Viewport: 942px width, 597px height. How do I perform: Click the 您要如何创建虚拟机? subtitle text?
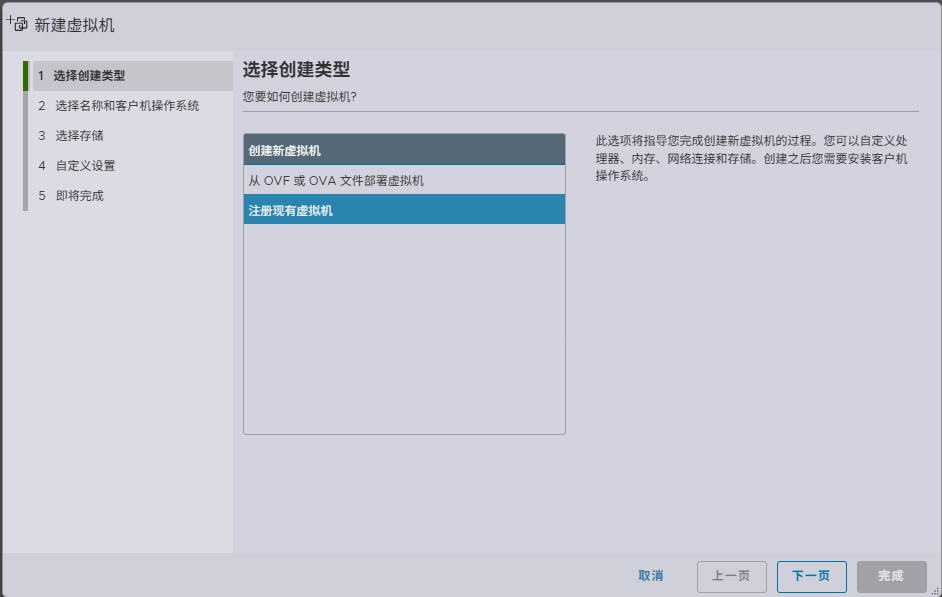[300, 97]
